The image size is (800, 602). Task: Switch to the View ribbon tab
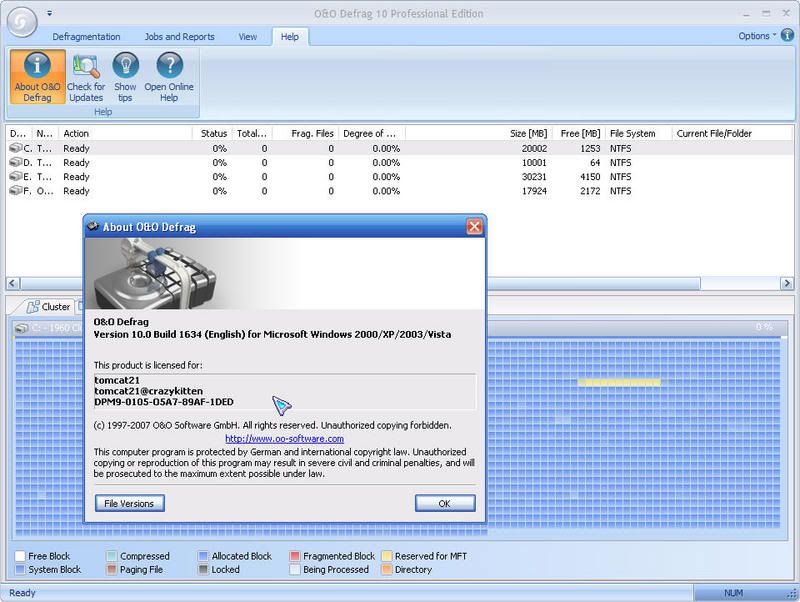(247, 37)
